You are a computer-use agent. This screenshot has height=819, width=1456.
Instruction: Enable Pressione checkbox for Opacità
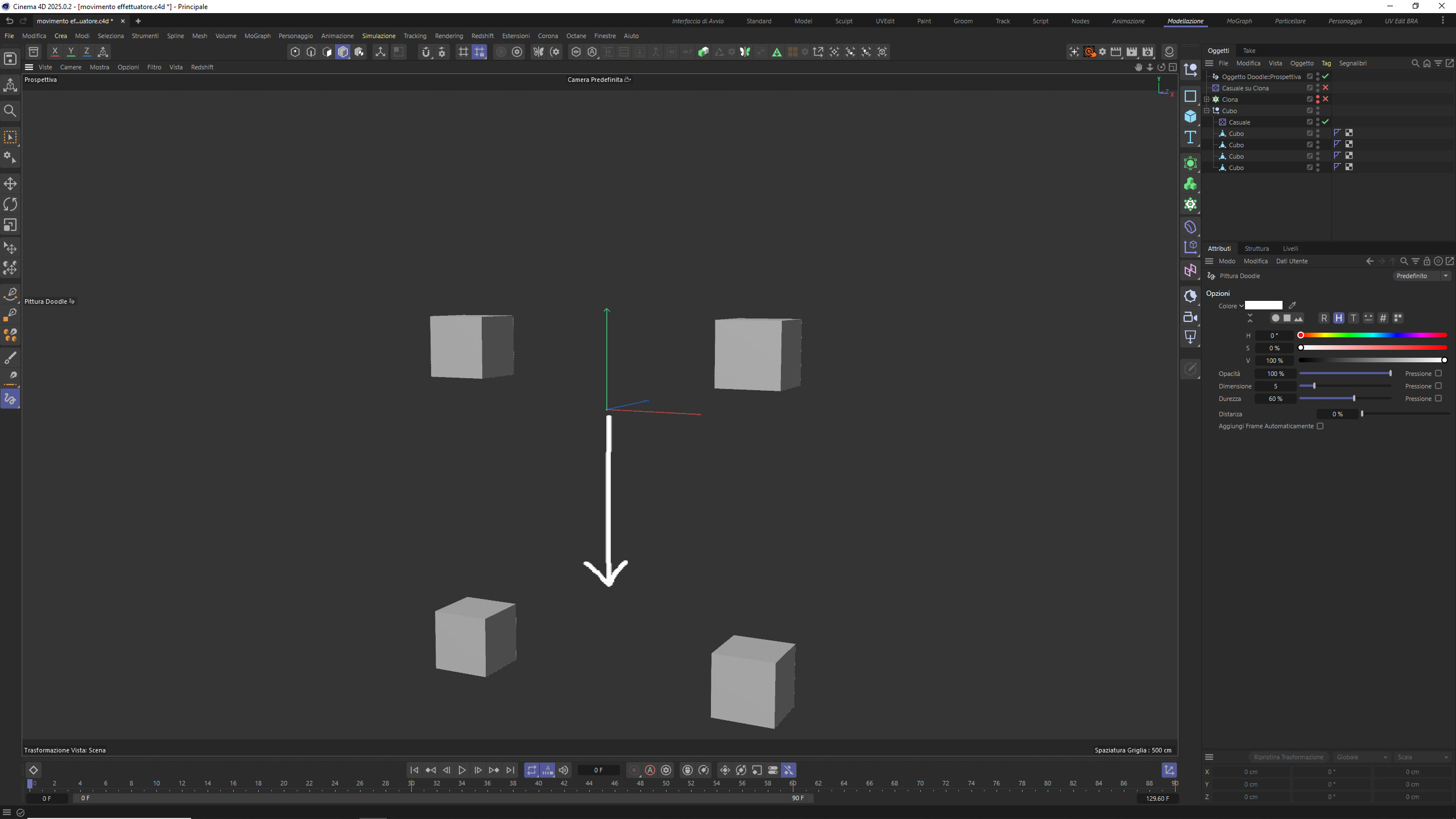[1438, 374]
